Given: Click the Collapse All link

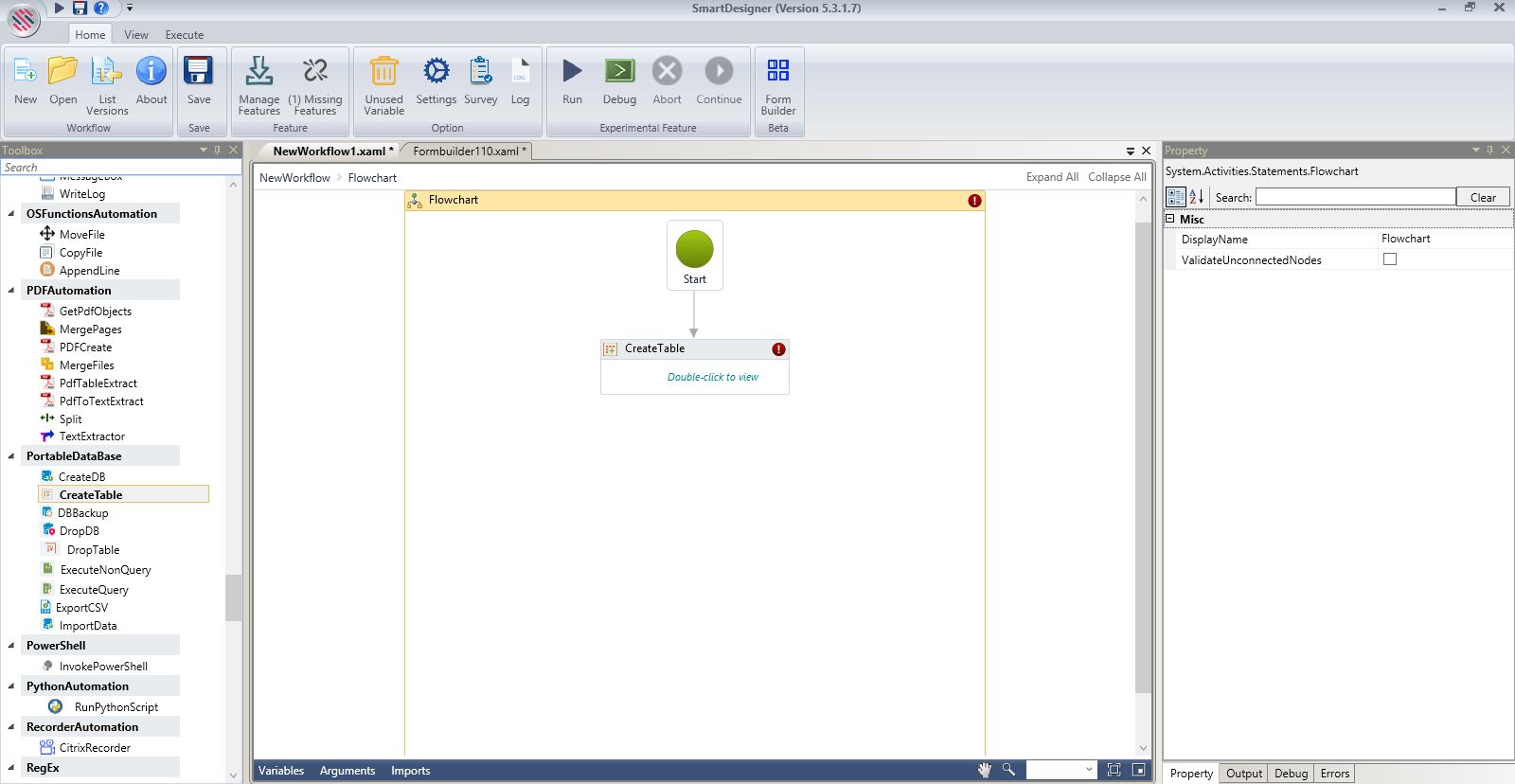Looking at the screenshot, I should (1116, 177).
